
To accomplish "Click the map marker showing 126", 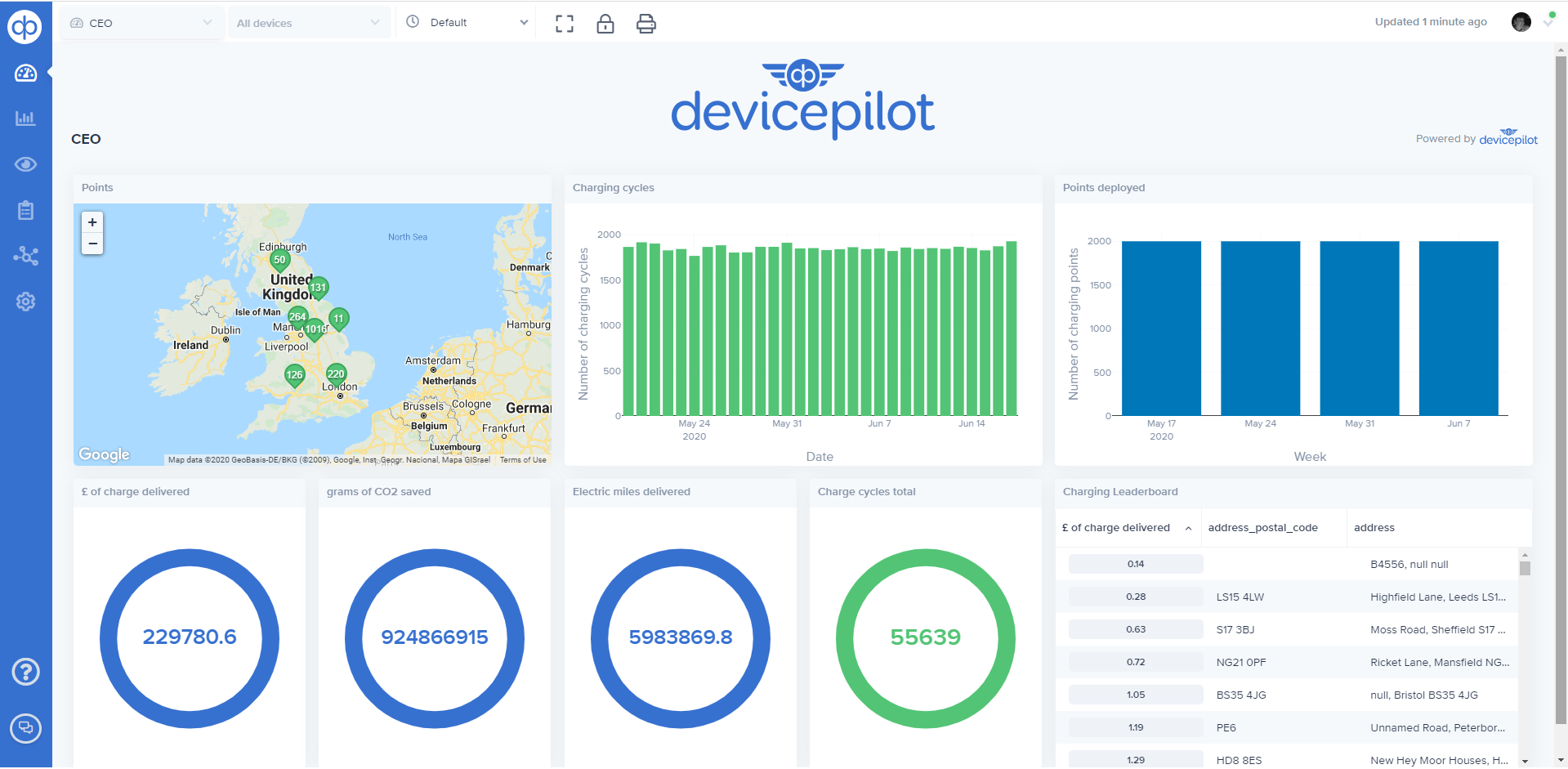I will [294, 376].
